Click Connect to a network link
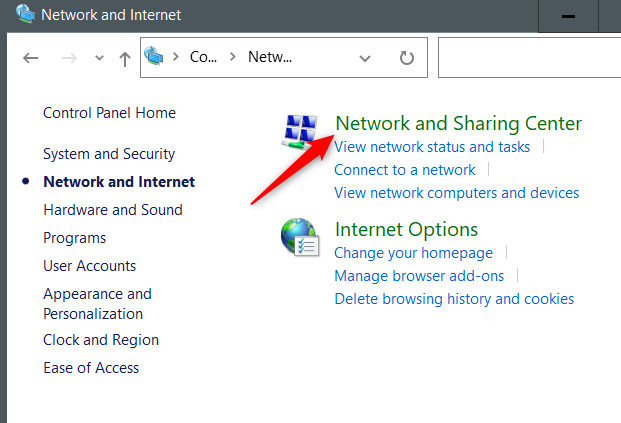 click(x=405, y=170)
